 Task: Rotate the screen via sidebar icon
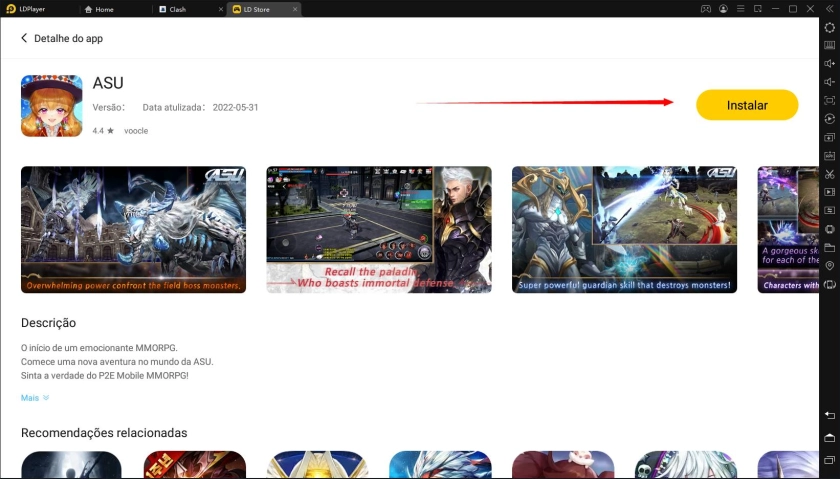coord(829,284)
